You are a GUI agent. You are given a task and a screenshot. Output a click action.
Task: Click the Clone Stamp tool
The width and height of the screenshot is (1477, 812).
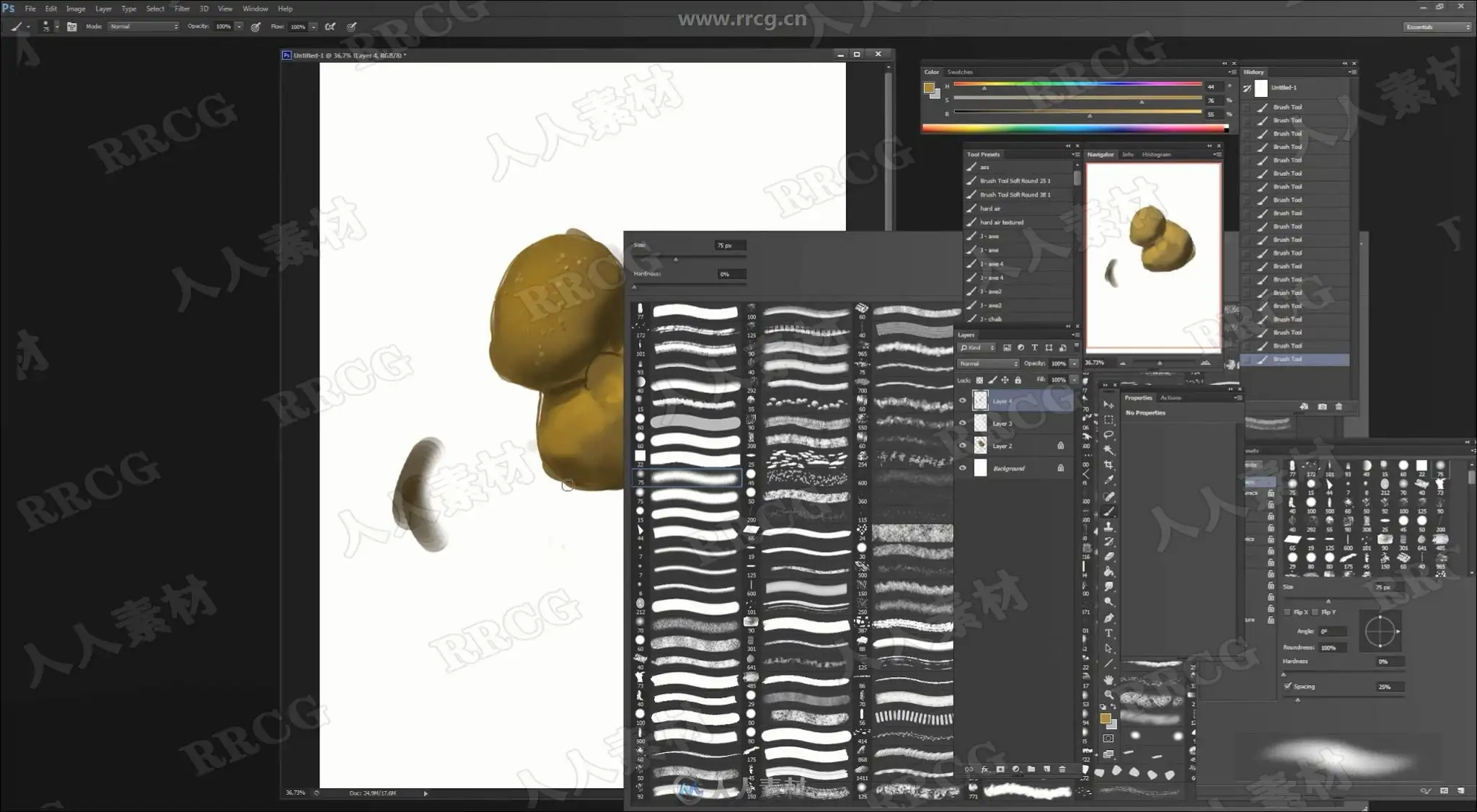1108,526
